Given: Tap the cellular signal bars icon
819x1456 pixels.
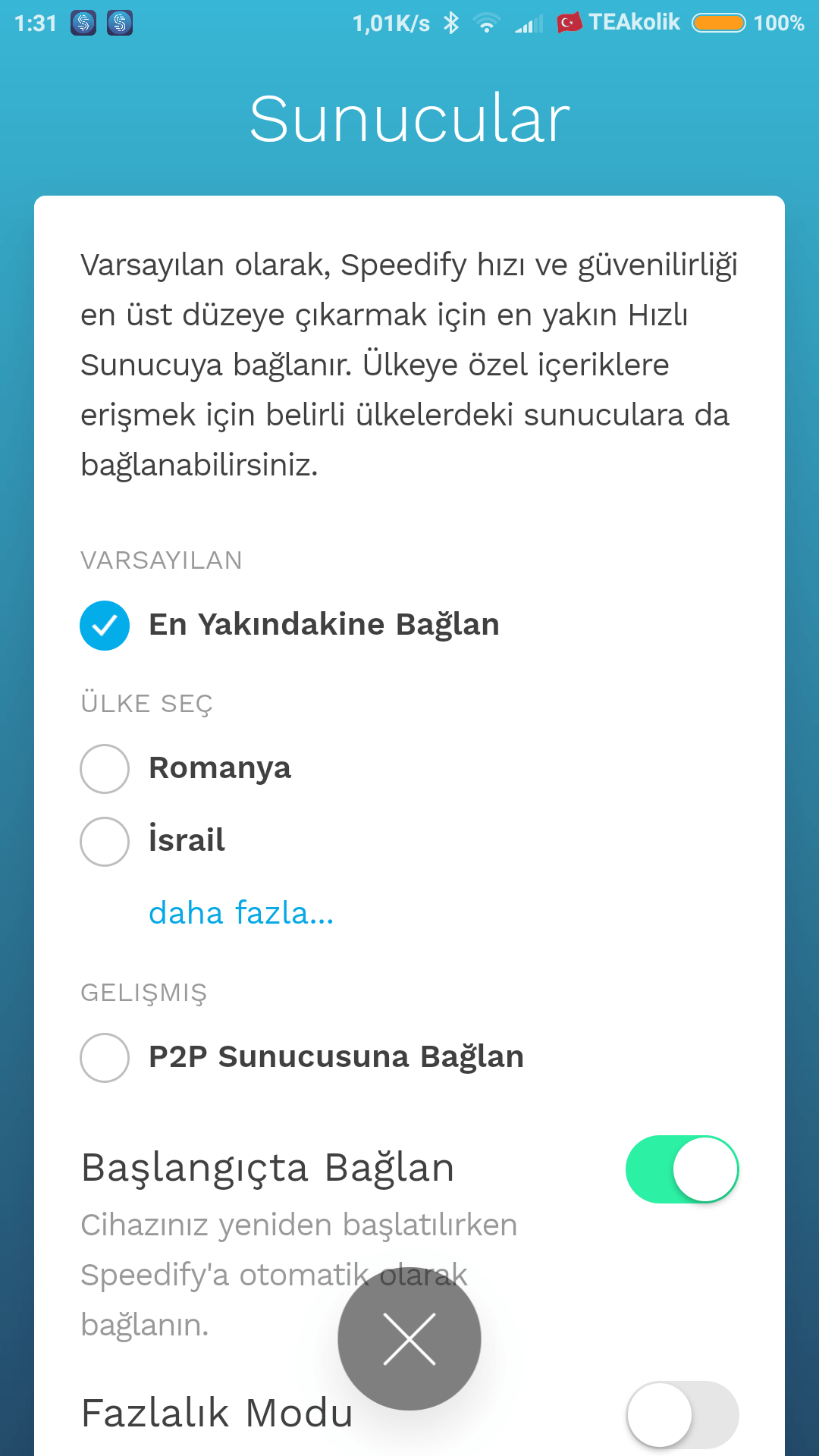Looking at the screenshot, I should pyautogui.click(x=529, y=24).
